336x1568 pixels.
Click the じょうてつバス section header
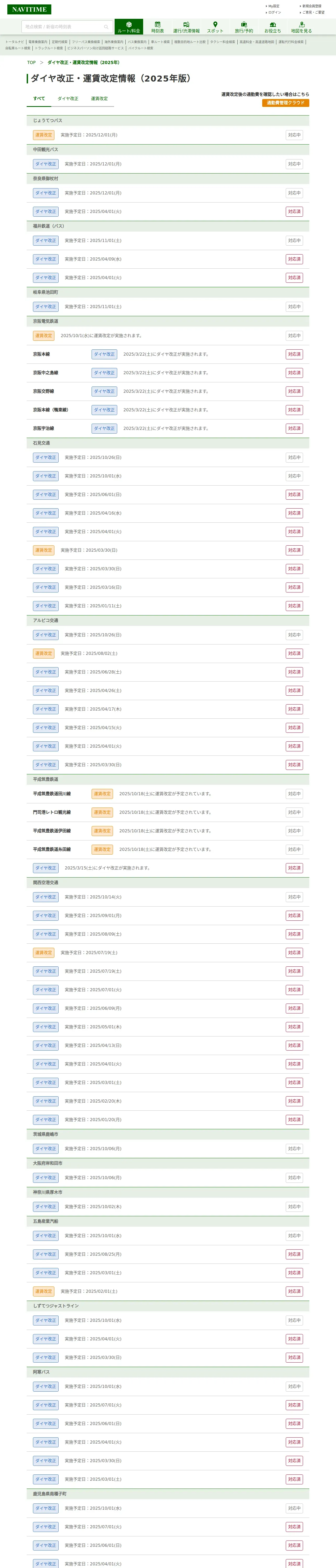pyautogui.click(x=168, y=120)
